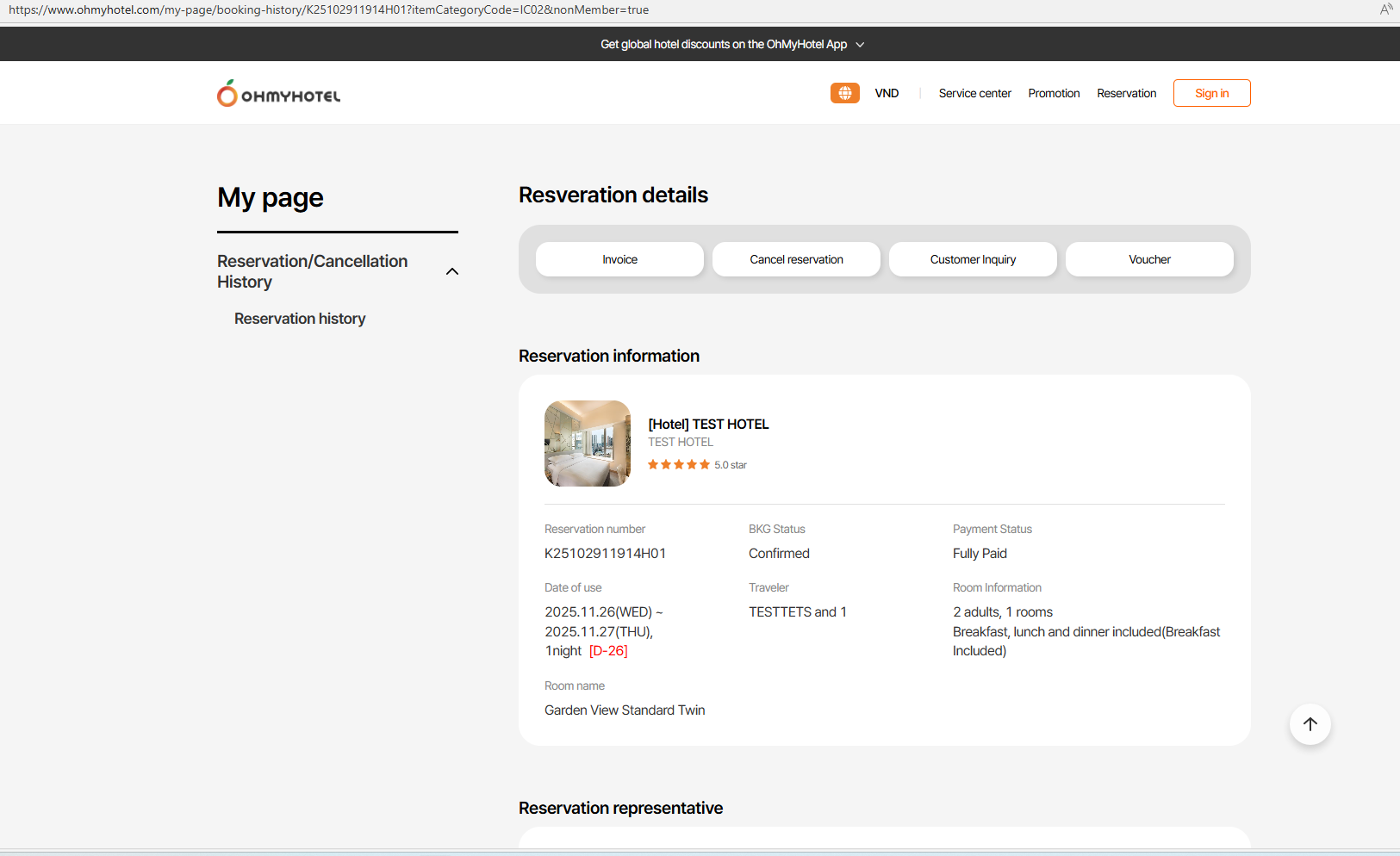The width and height of the screenshot is (1400, 856).
Task: Click the read aloud icon in address bar
Action: pos(1385,9)
